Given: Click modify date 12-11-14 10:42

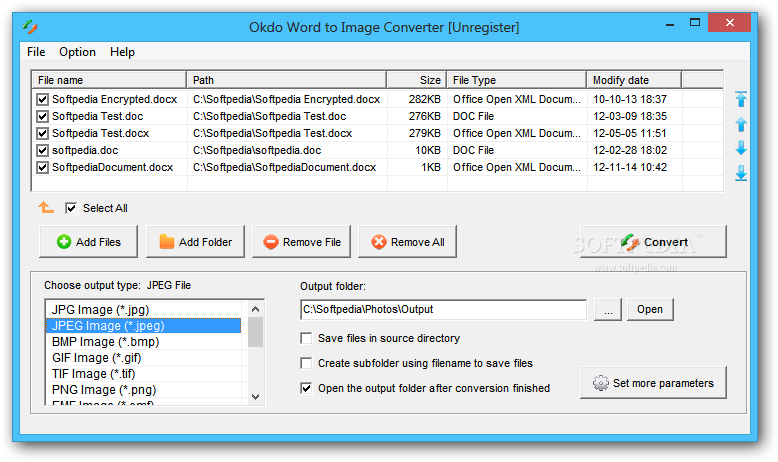Looking at the screenshot, I should (x=630, y=167).
